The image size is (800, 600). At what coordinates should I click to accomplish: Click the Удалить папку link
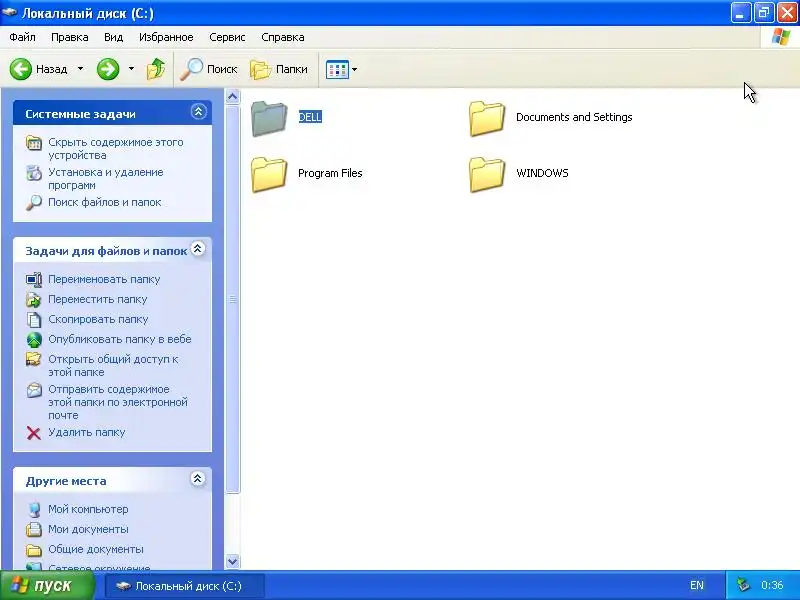pyautogui.click(x=87, y=433)
